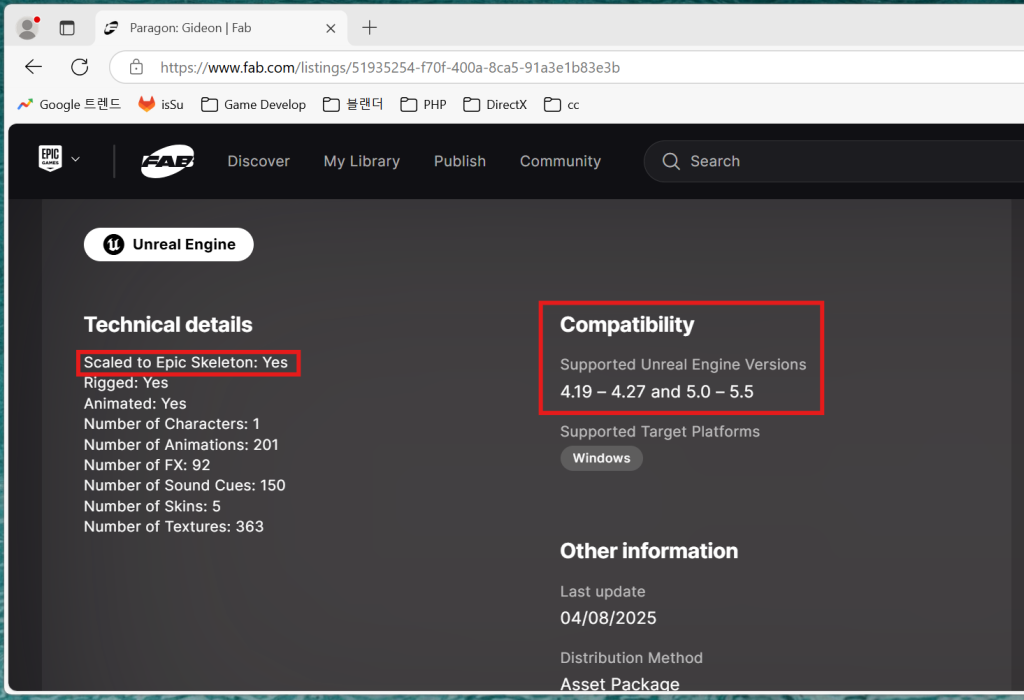Click the 'Supported Unreal Engine Versions' label
Screen dimensions: 1024x700
(683, 364)
